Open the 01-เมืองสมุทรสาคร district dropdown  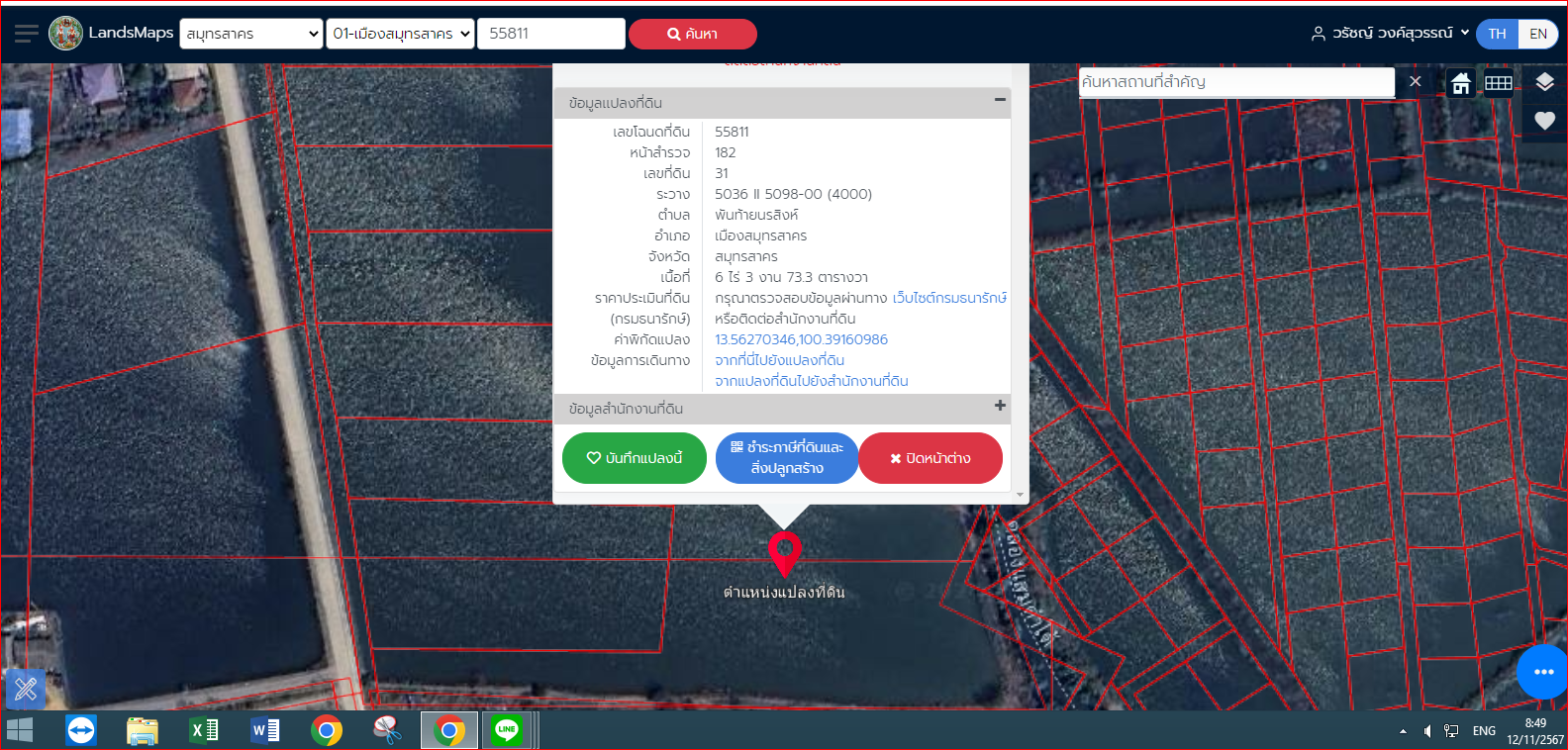[x=400, y=34]
